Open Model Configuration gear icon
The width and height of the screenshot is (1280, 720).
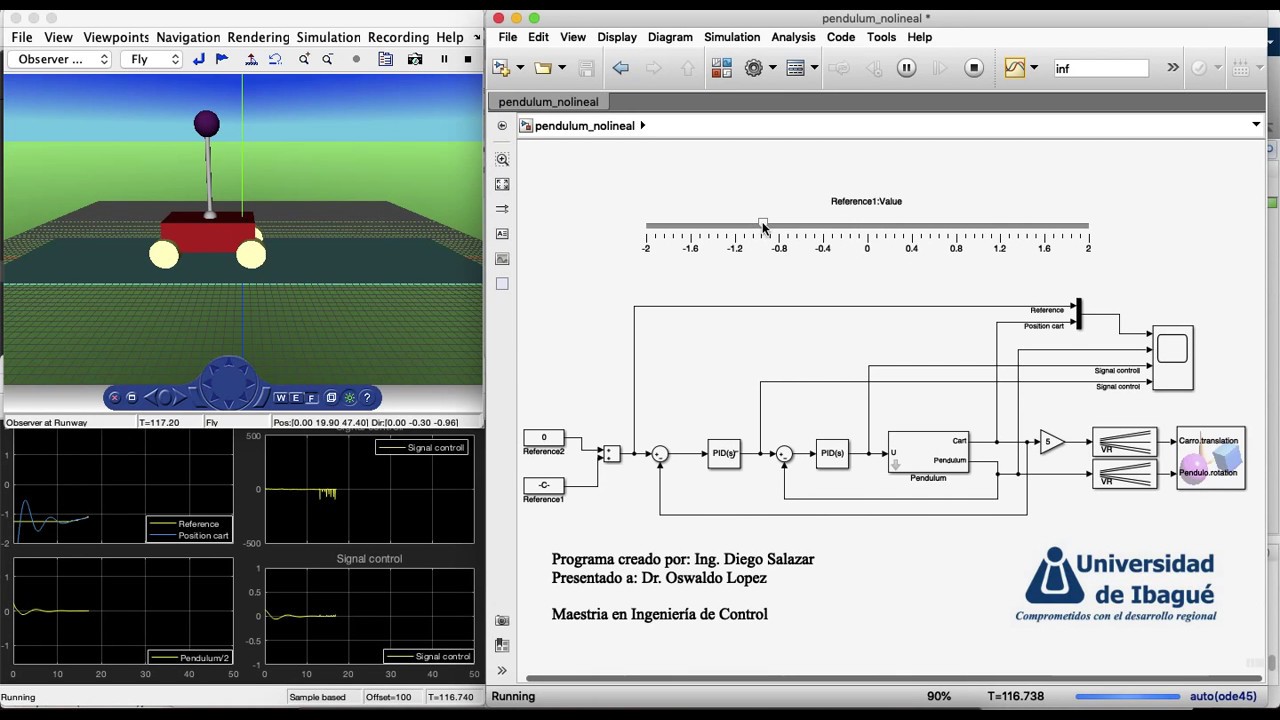(754, 68)
